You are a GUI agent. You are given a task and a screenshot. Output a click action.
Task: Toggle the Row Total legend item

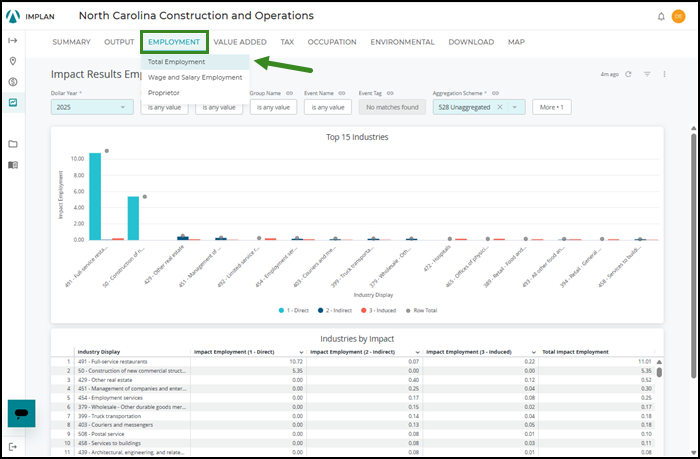(421, 311)
